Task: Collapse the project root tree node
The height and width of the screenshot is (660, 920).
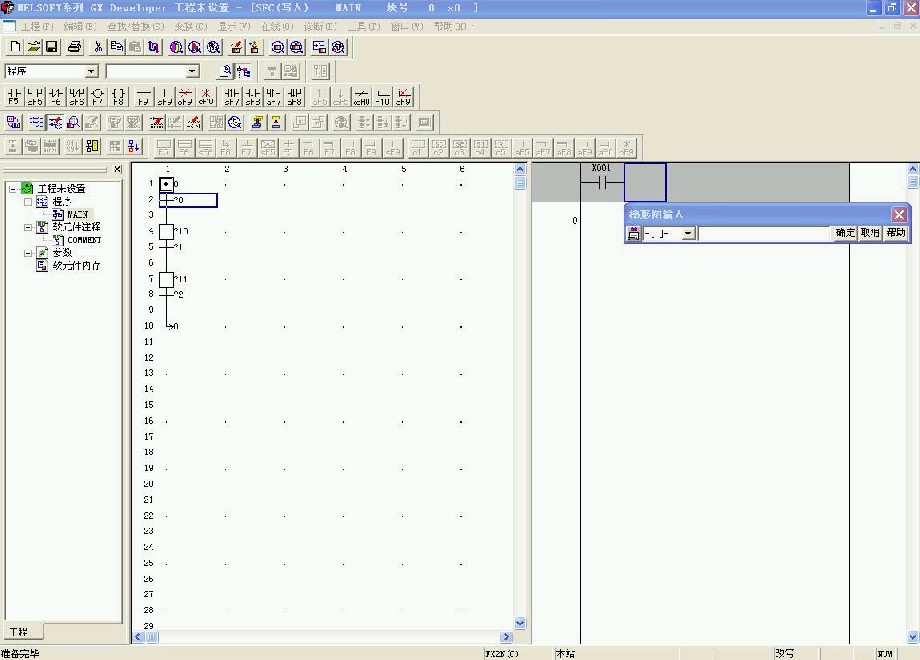Action: 12,188
